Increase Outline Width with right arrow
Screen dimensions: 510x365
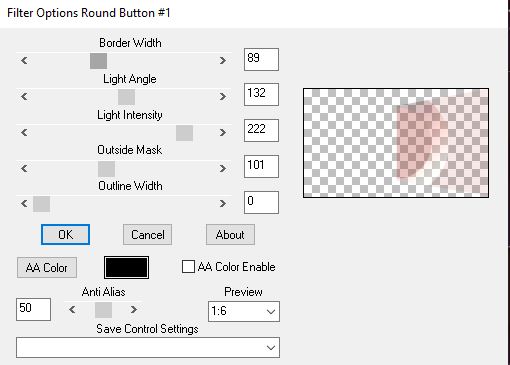[x=223, y=204]
